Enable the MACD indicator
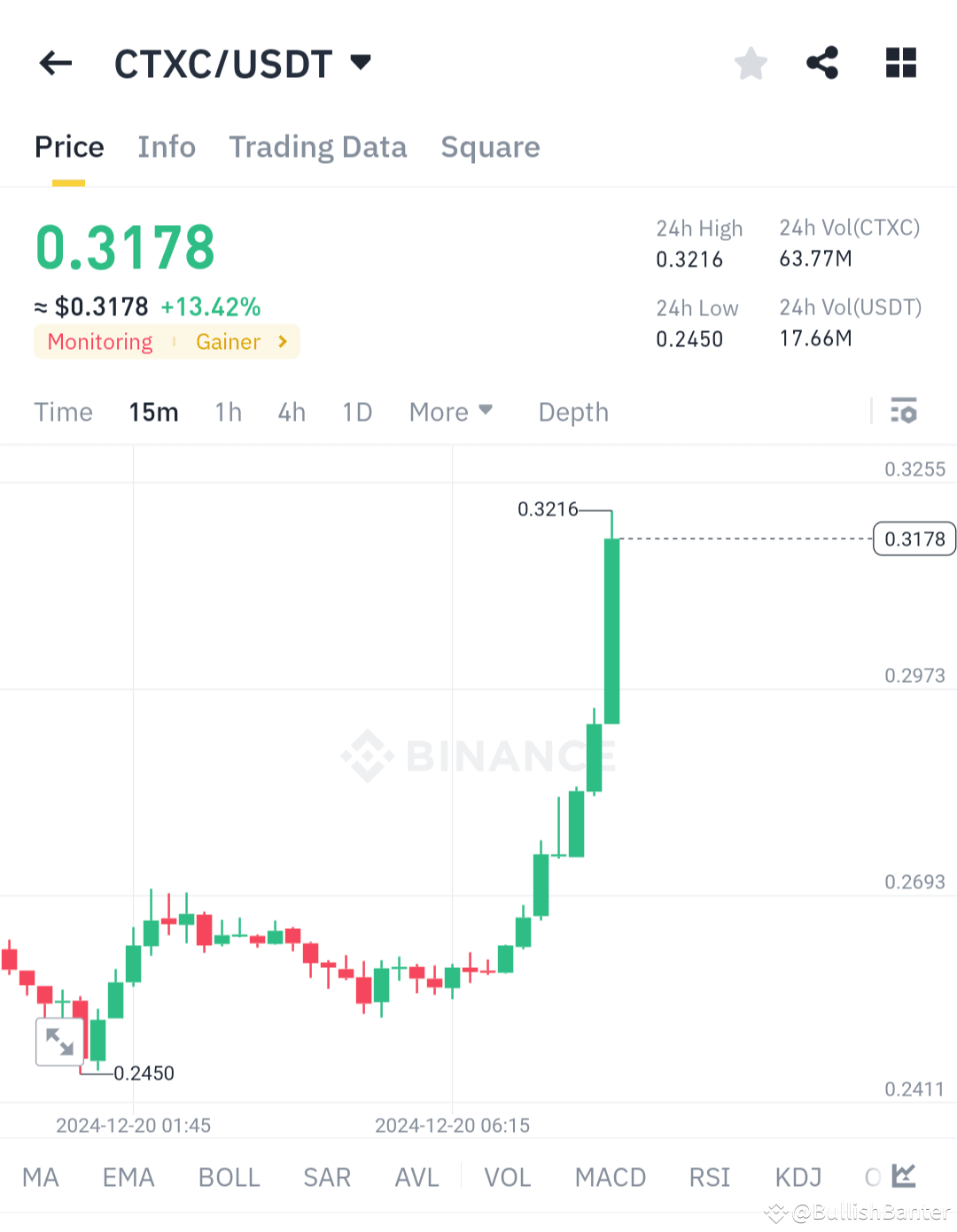Image resolution: width=957 pixels, height=1232 pixels. (x=611, y=1176)
